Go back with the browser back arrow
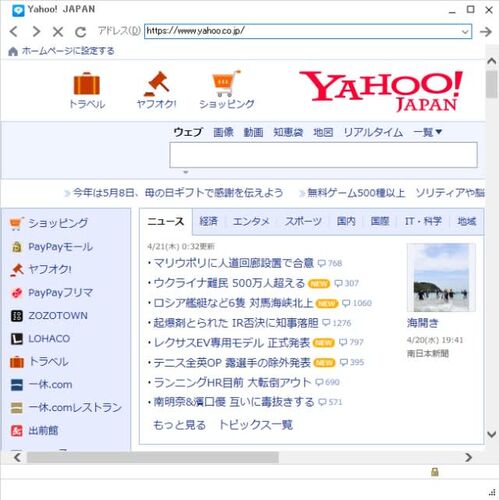499x500 pixels. tap(14, 32)
